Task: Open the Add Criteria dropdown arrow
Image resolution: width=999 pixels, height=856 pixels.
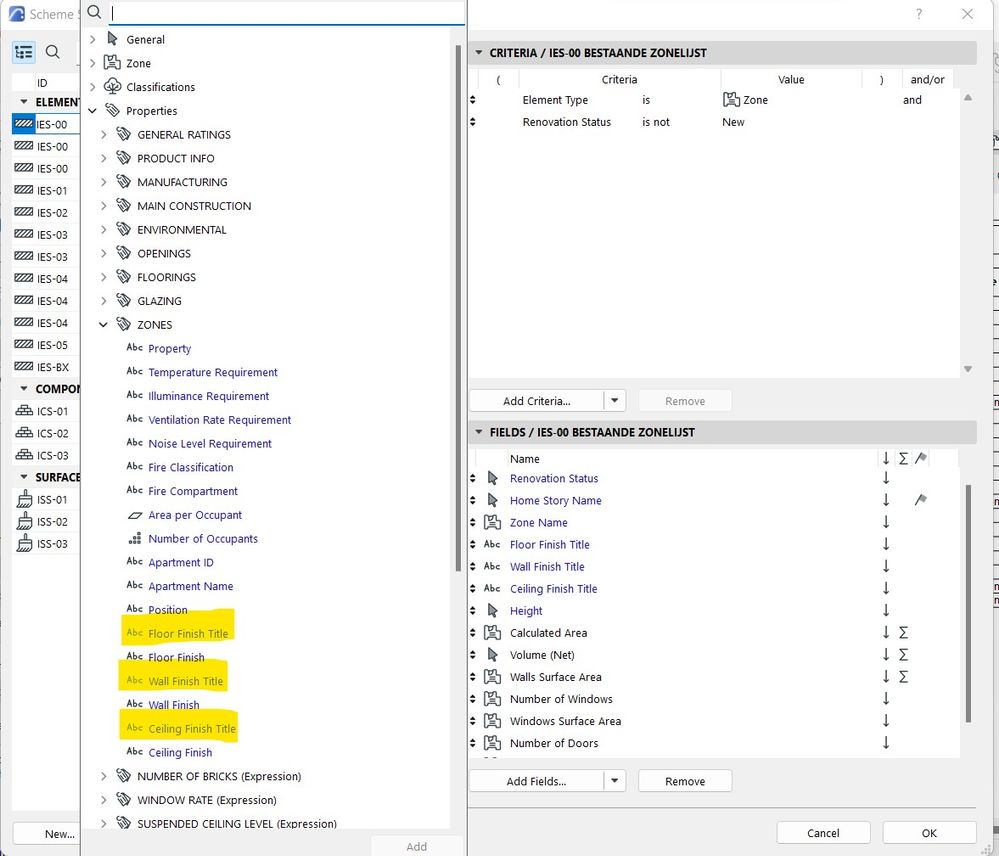Action: pyautogui.click(x=615, y=401)
